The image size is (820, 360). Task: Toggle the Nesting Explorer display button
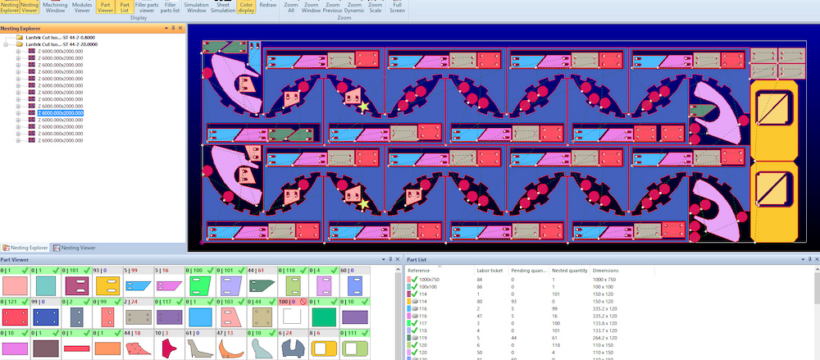tap(9, 7)
